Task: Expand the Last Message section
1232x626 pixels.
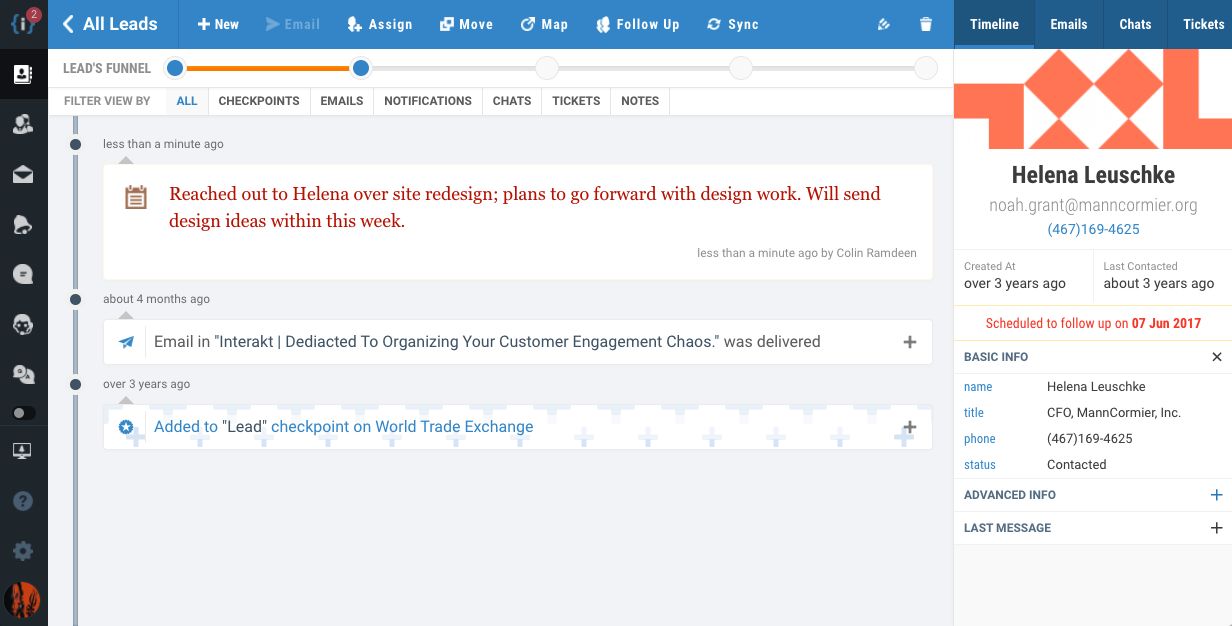Action: [x=1216, y=528]
